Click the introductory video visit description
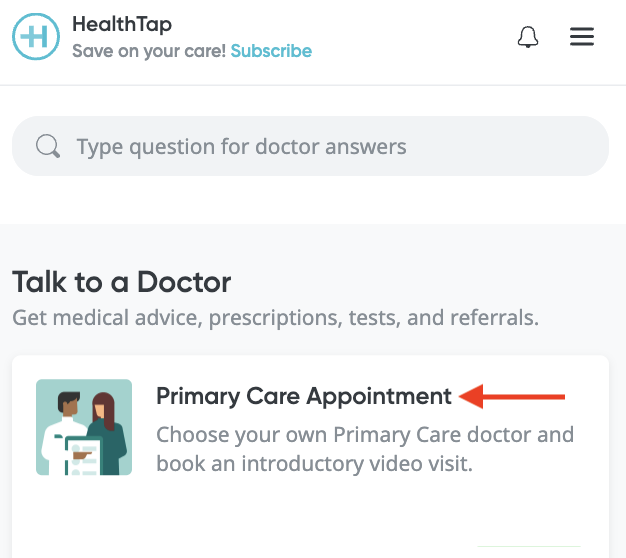Viewport: 626px width, 558px height. pos(365,449)
